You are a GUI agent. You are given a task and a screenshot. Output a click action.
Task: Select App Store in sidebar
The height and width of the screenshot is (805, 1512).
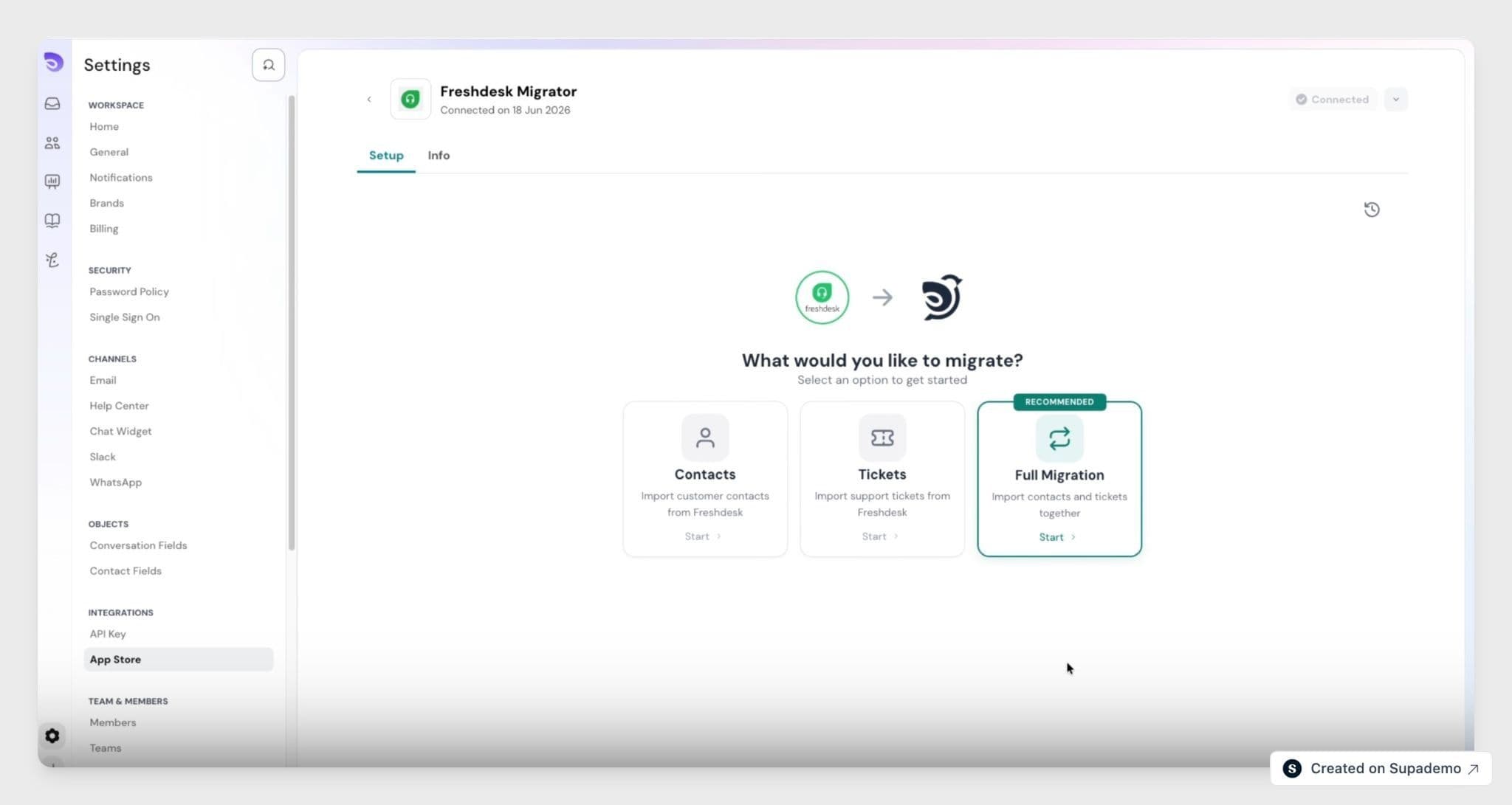coord(179,660)
